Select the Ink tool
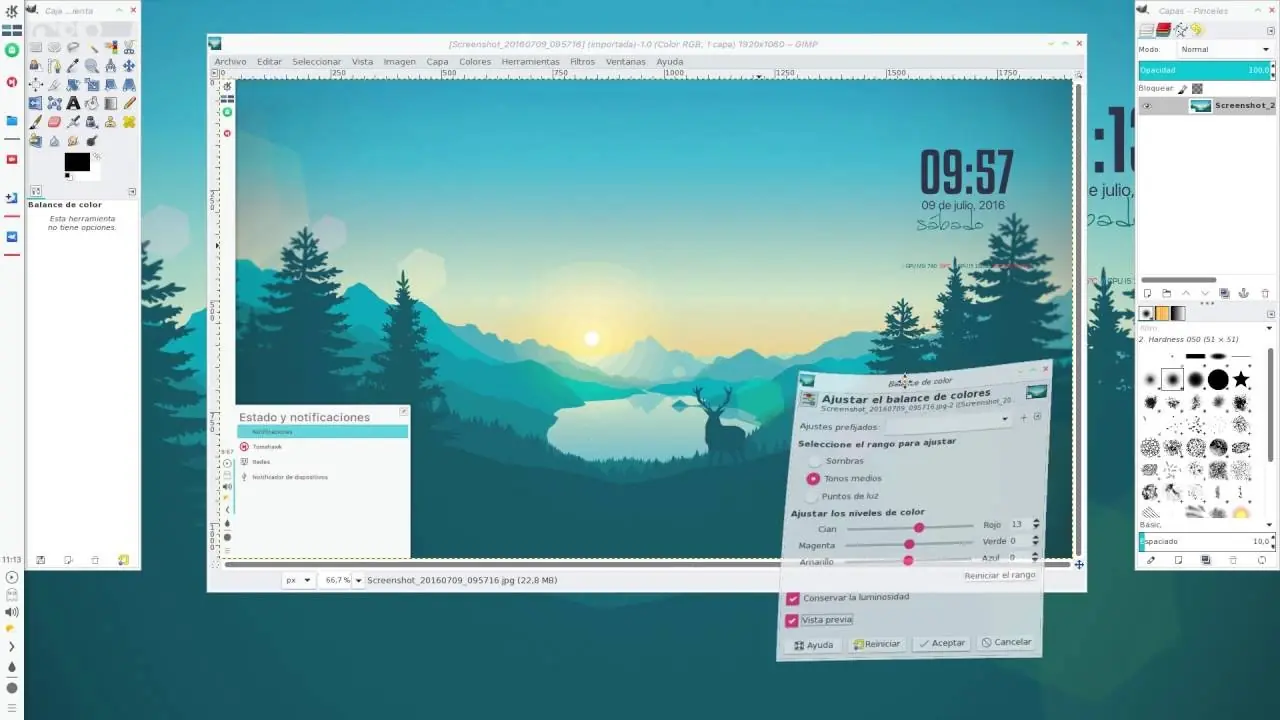 91,122
